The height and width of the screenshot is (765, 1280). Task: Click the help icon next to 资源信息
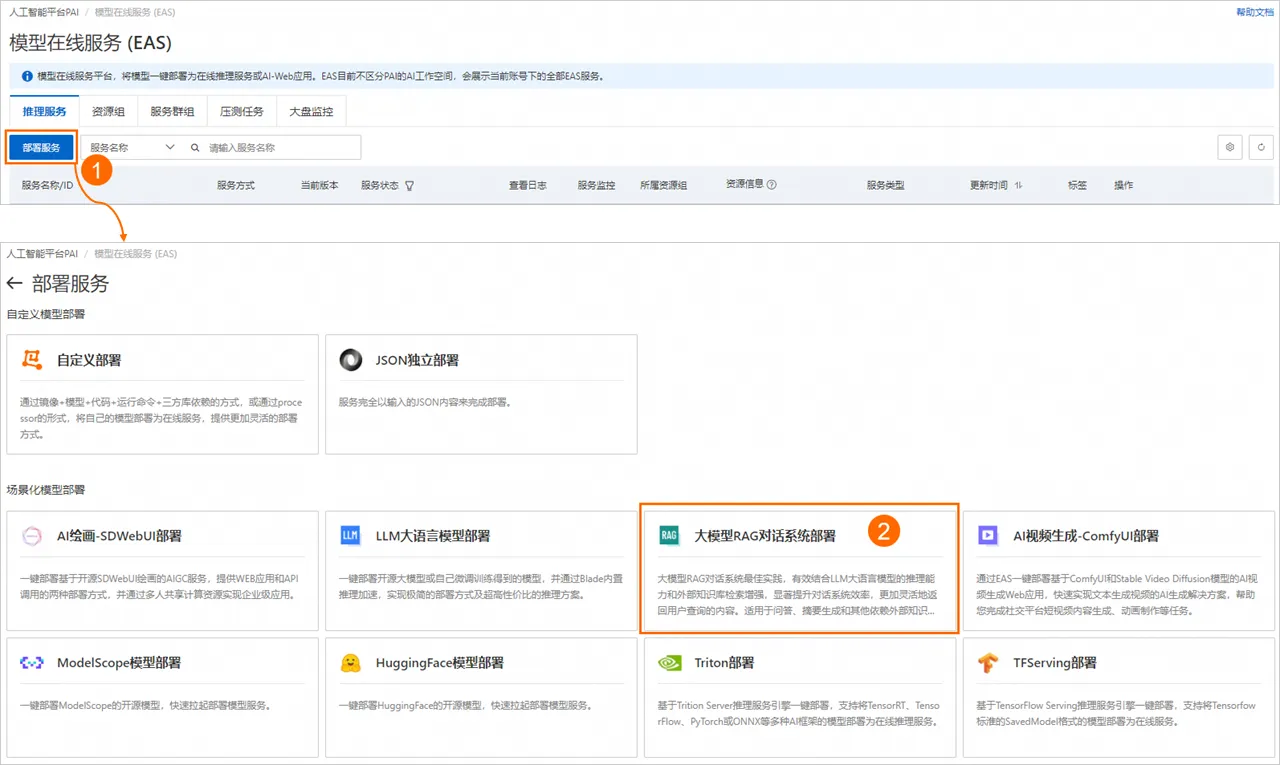(x=772, y=184)
